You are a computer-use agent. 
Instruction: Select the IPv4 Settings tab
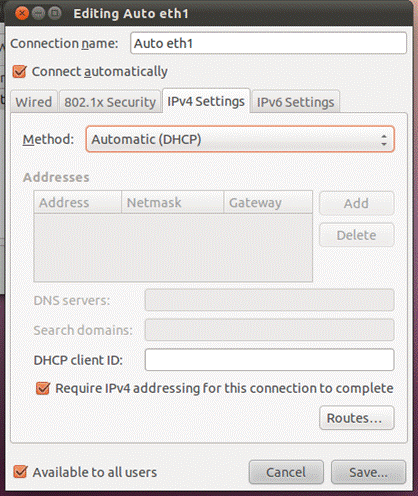(206, 101)
